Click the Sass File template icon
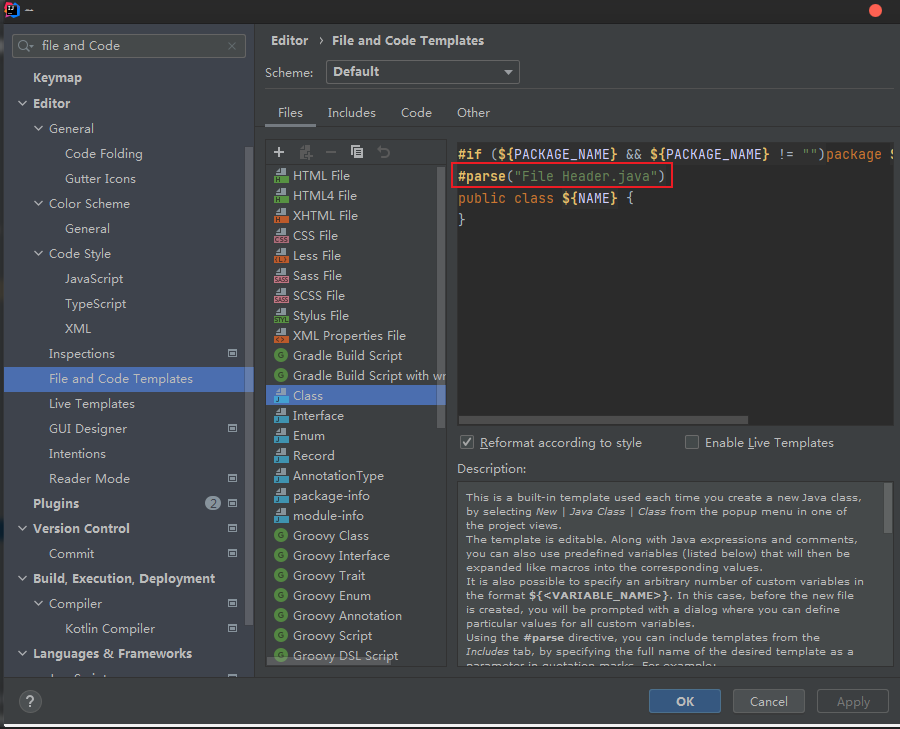Screen dimensions: 900x729 click(281, 276)
